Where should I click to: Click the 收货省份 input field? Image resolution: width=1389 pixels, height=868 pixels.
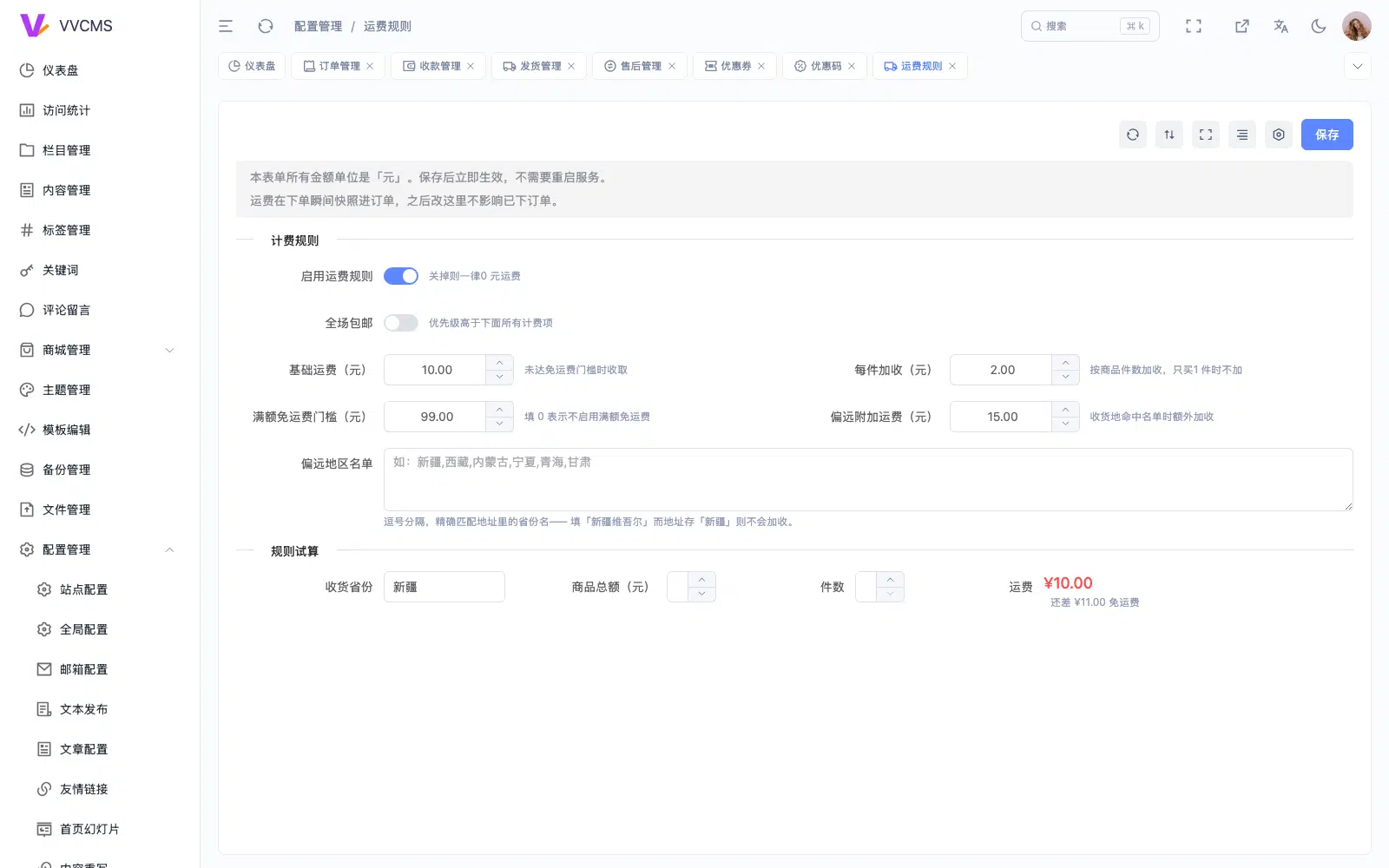click(444, 587)
